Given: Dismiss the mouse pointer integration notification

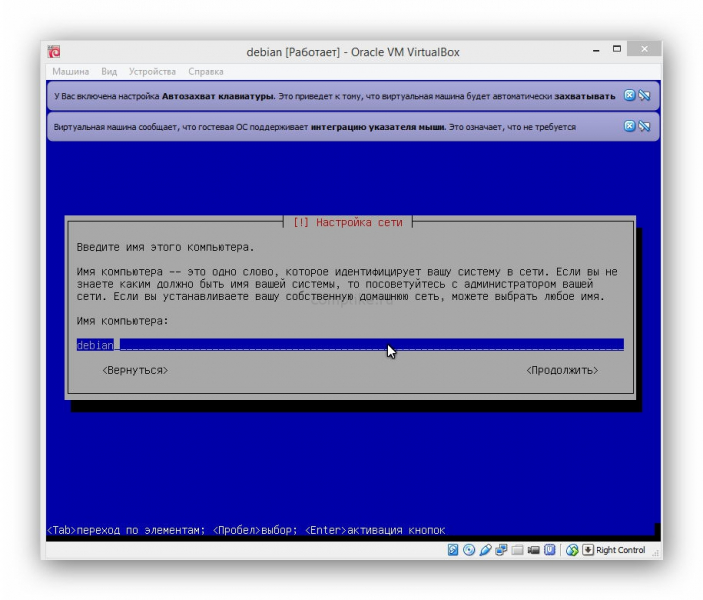Looking at the screenshot, I should (x=629, y=127).
